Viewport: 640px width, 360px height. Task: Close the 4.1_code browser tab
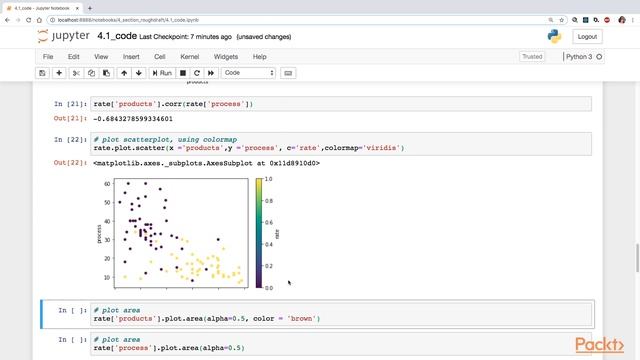[77, 8]
